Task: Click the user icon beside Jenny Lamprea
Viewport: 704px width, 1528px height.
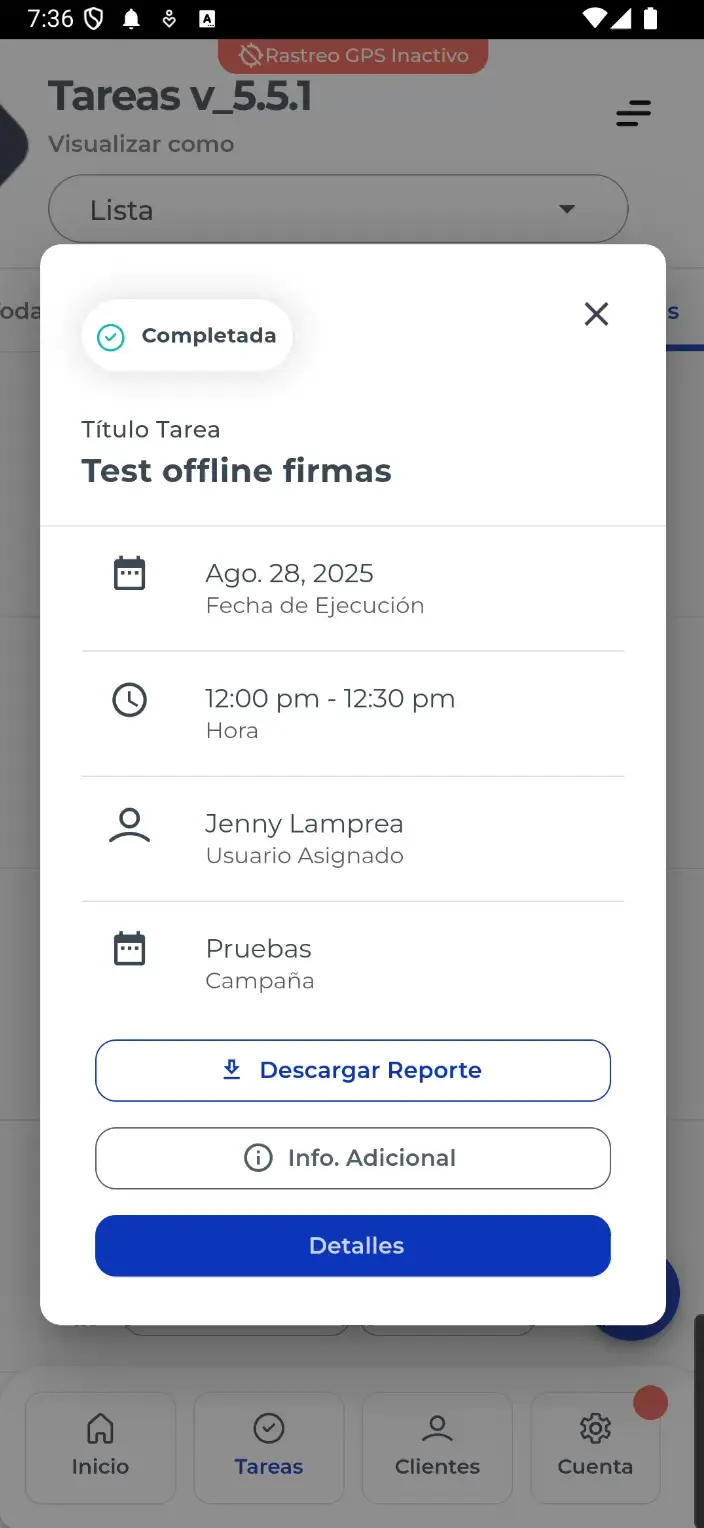Action: click(129, 826)
